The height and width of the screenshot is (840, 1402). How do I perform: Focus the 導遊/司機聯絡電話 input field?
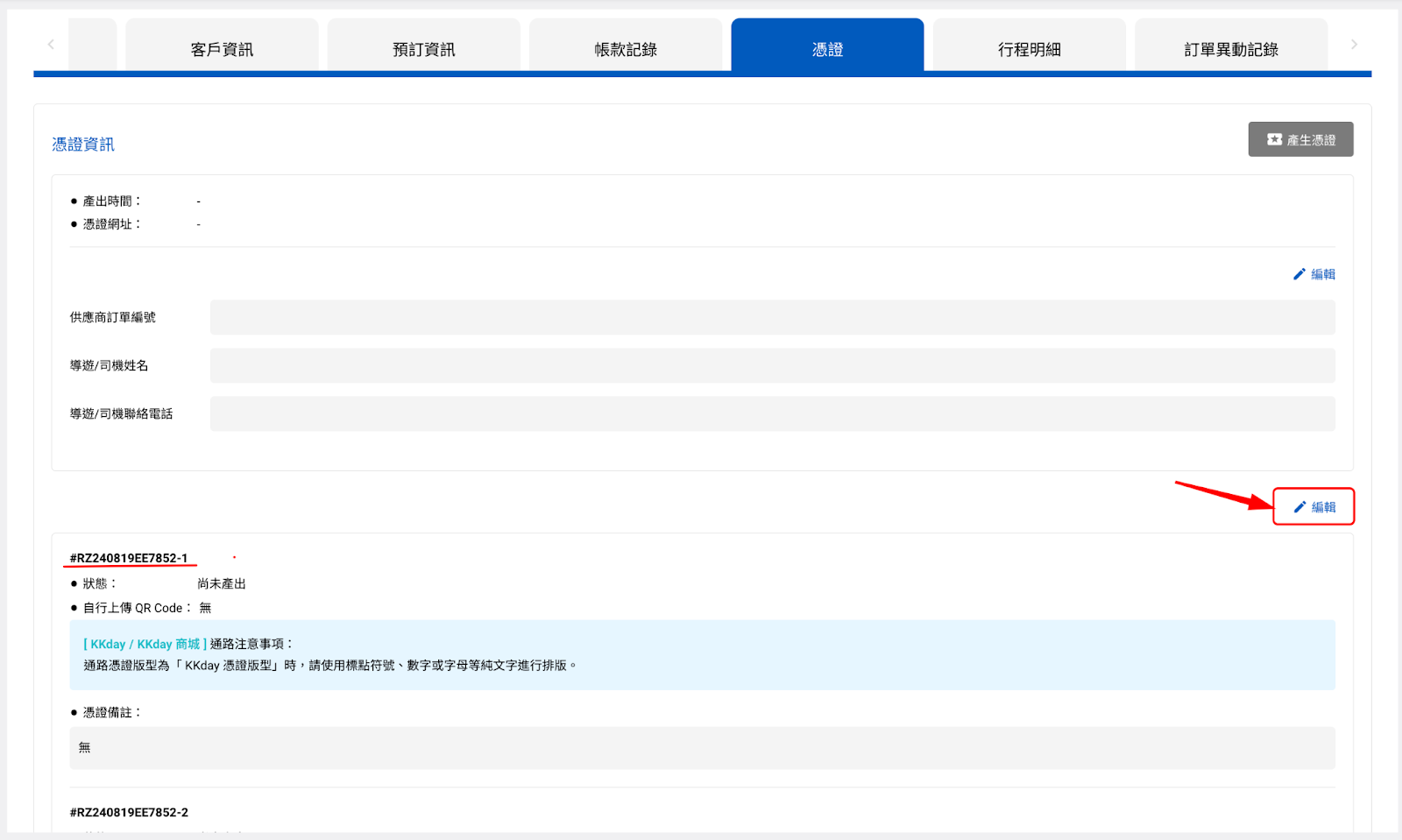(773, 413)
